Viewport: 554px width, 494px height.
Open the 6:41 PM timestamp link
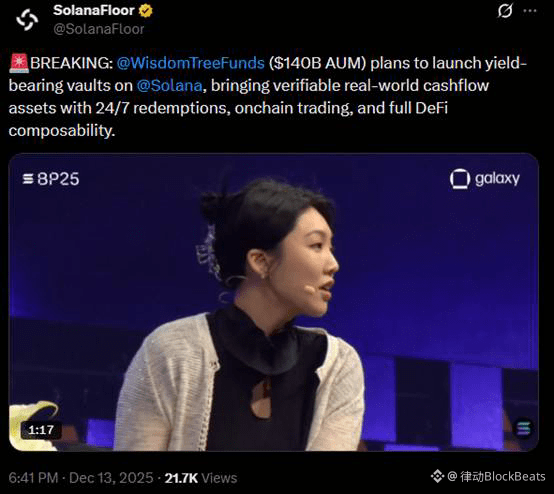click(x=33, y=478)
